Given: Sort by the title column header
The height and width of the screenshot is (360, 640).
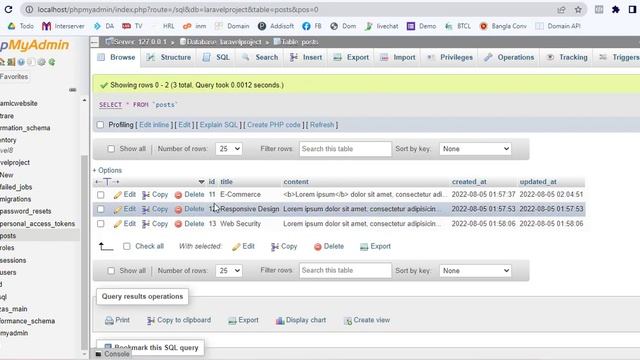Looking at the screenshot, I should click(x=226, y=182).
